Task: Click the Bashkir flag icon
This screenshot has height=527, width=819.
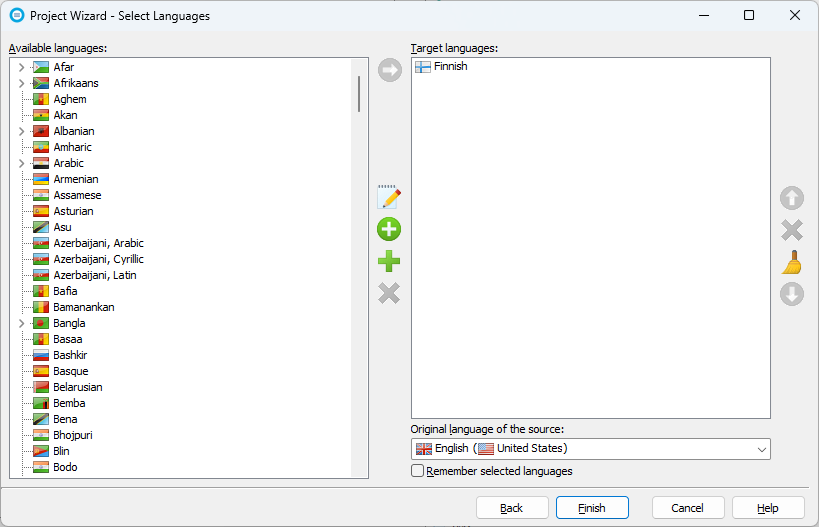Action: coord(41,355)
